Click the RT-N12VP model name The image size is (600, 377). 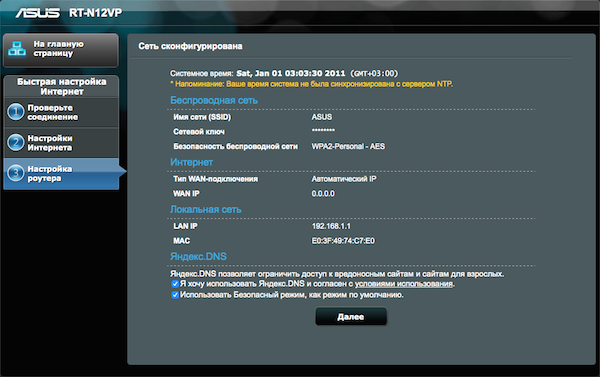point(96,13)
